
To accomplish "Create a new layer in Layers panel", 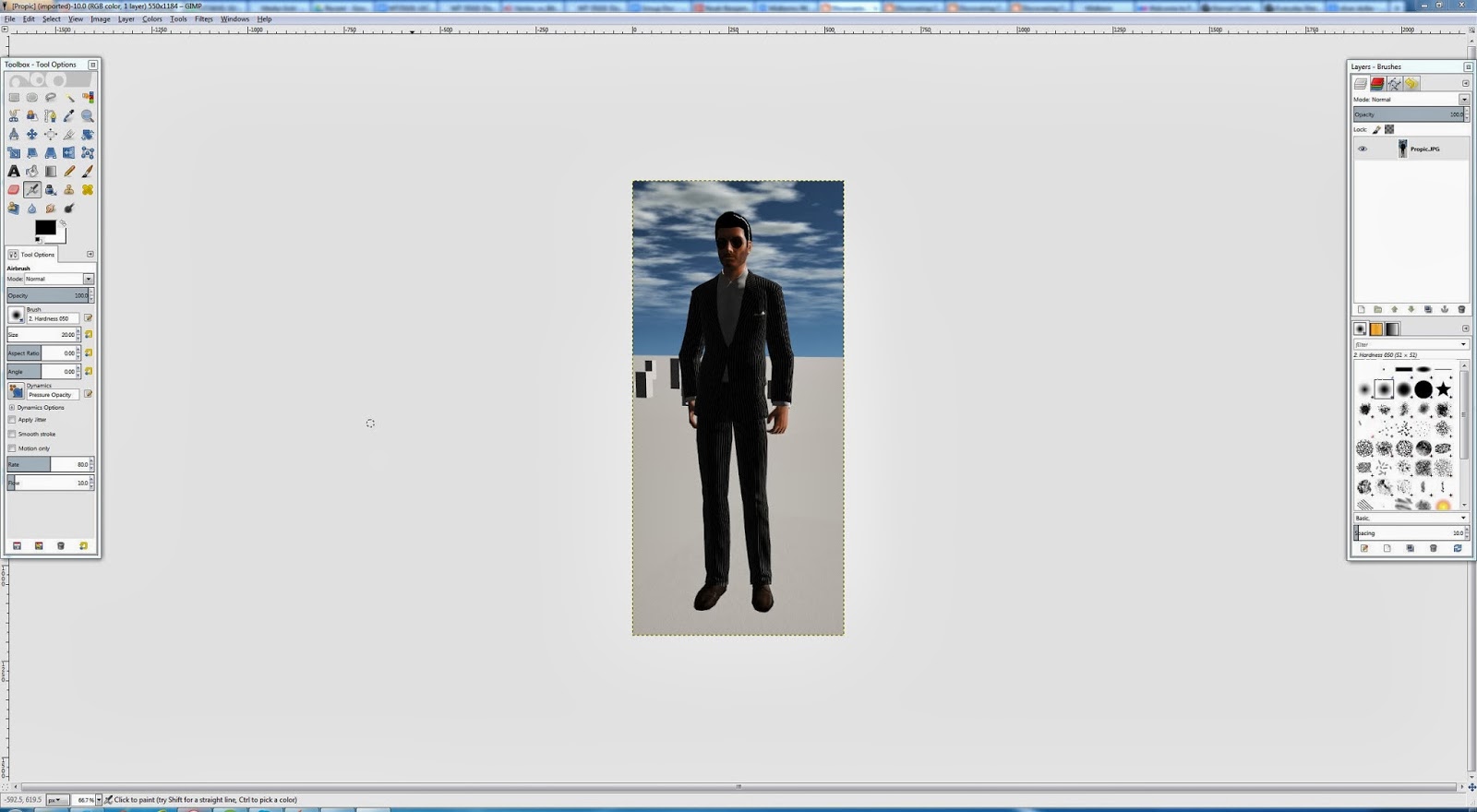I will [1361, 309].
